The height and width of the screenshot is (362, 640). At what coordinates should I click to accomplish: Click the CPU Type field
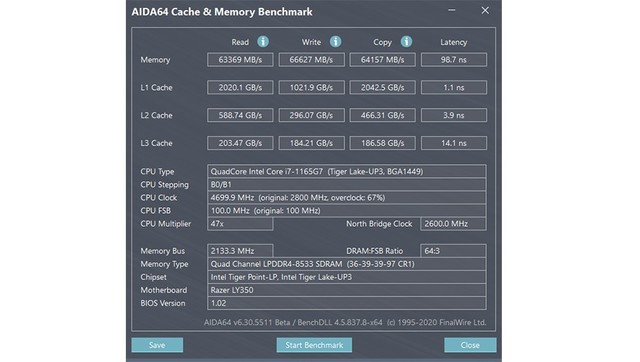pyautogui.click(x=347, y=171)
